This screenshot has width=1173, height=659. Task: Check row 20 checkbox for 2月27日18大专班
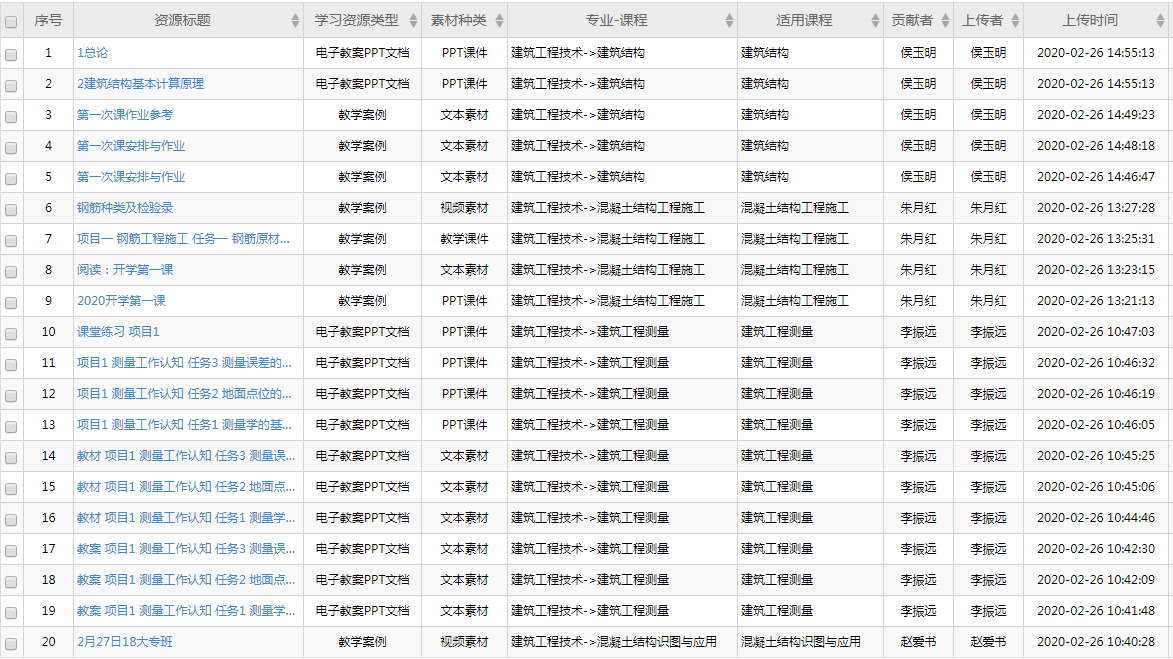(11, 643)
